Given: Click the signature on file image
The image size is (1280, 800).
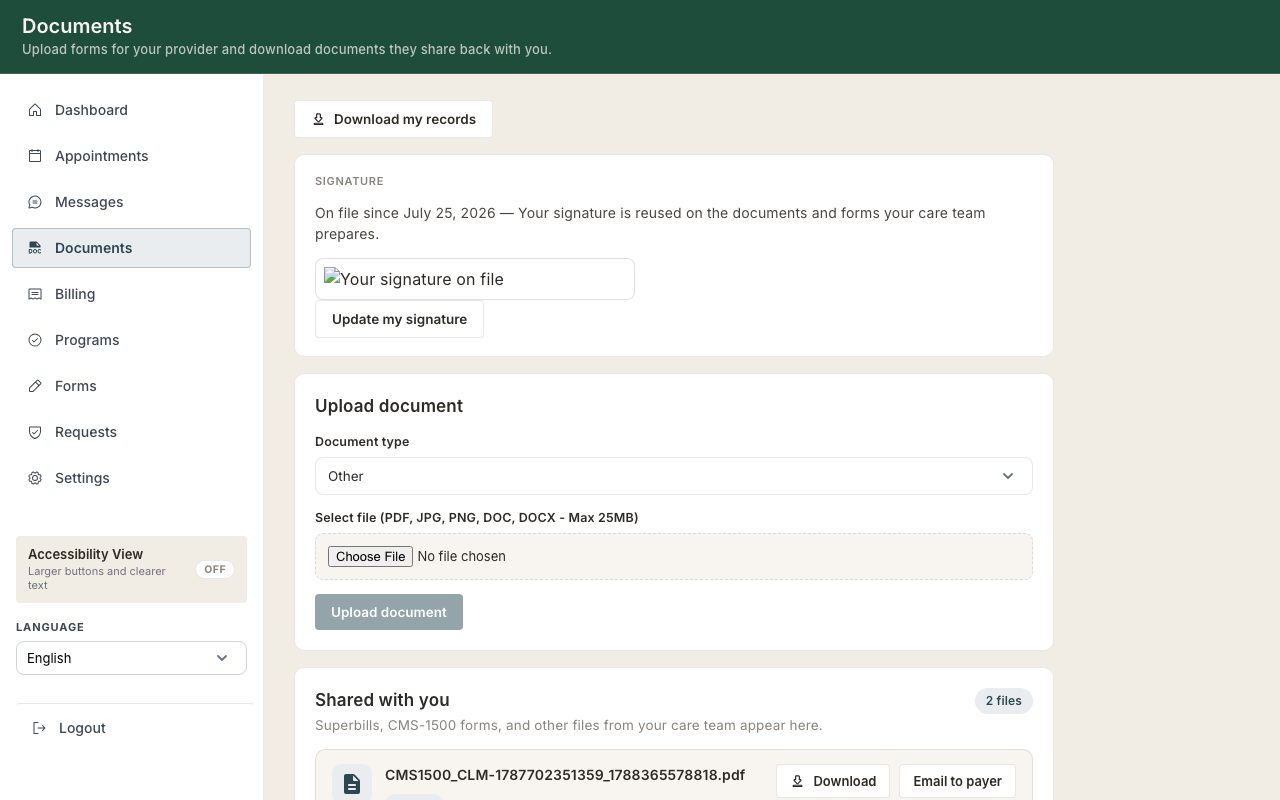Looking at the screenshot, I should [x=475, y=279].
